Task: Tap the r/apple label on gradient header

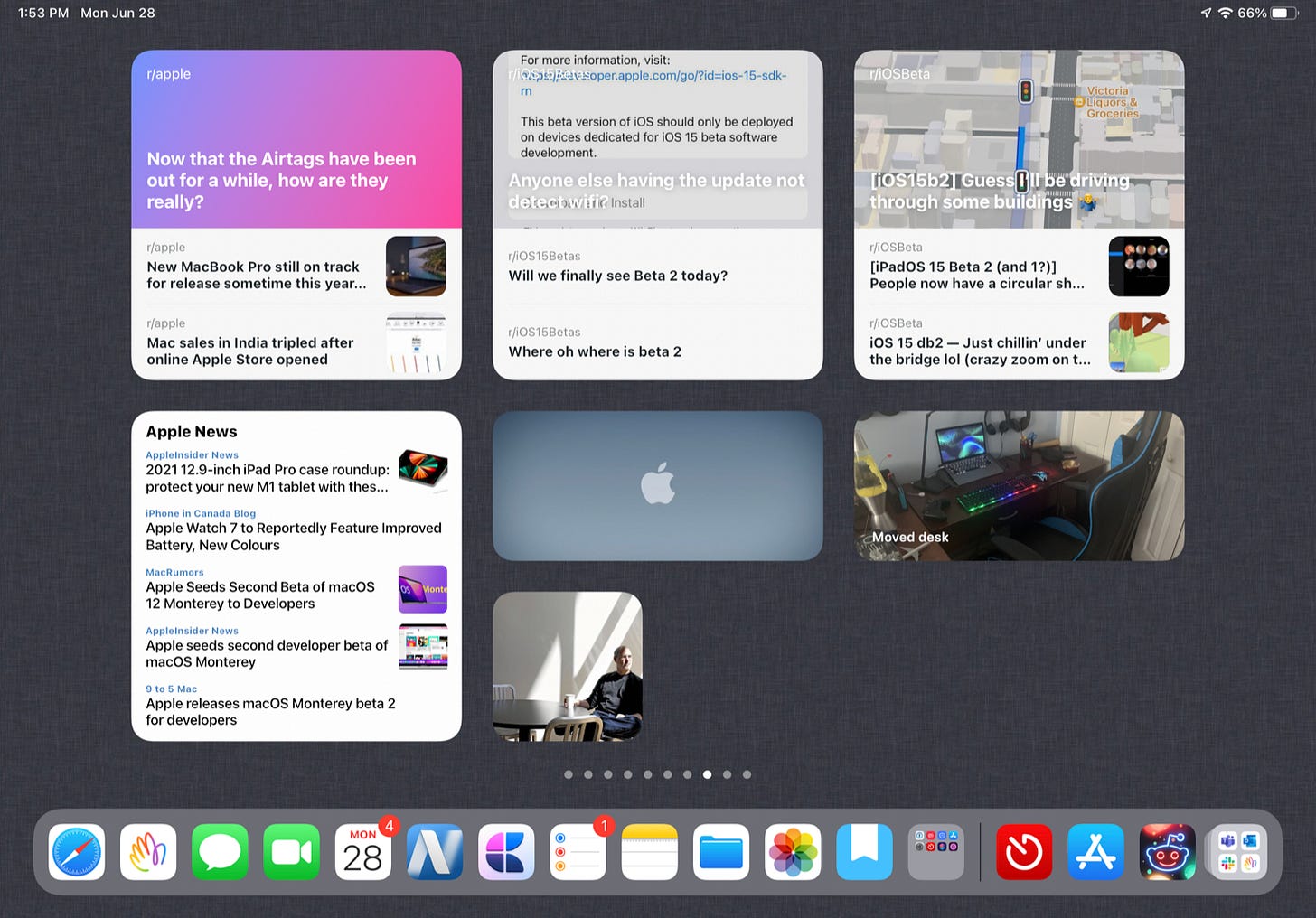Action: click(169, 74)
